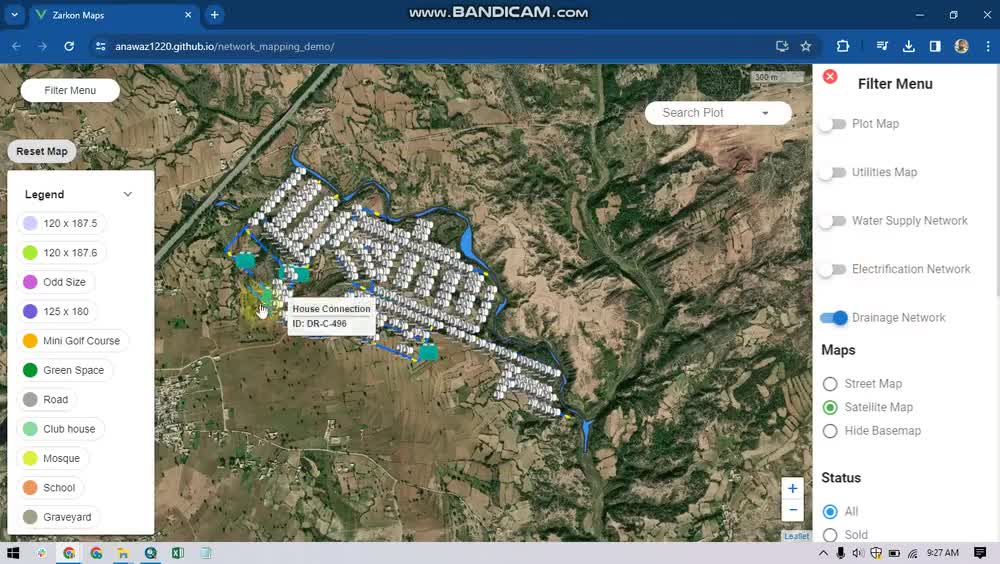
Task: Click the School legend item
Action: point(50,487)
